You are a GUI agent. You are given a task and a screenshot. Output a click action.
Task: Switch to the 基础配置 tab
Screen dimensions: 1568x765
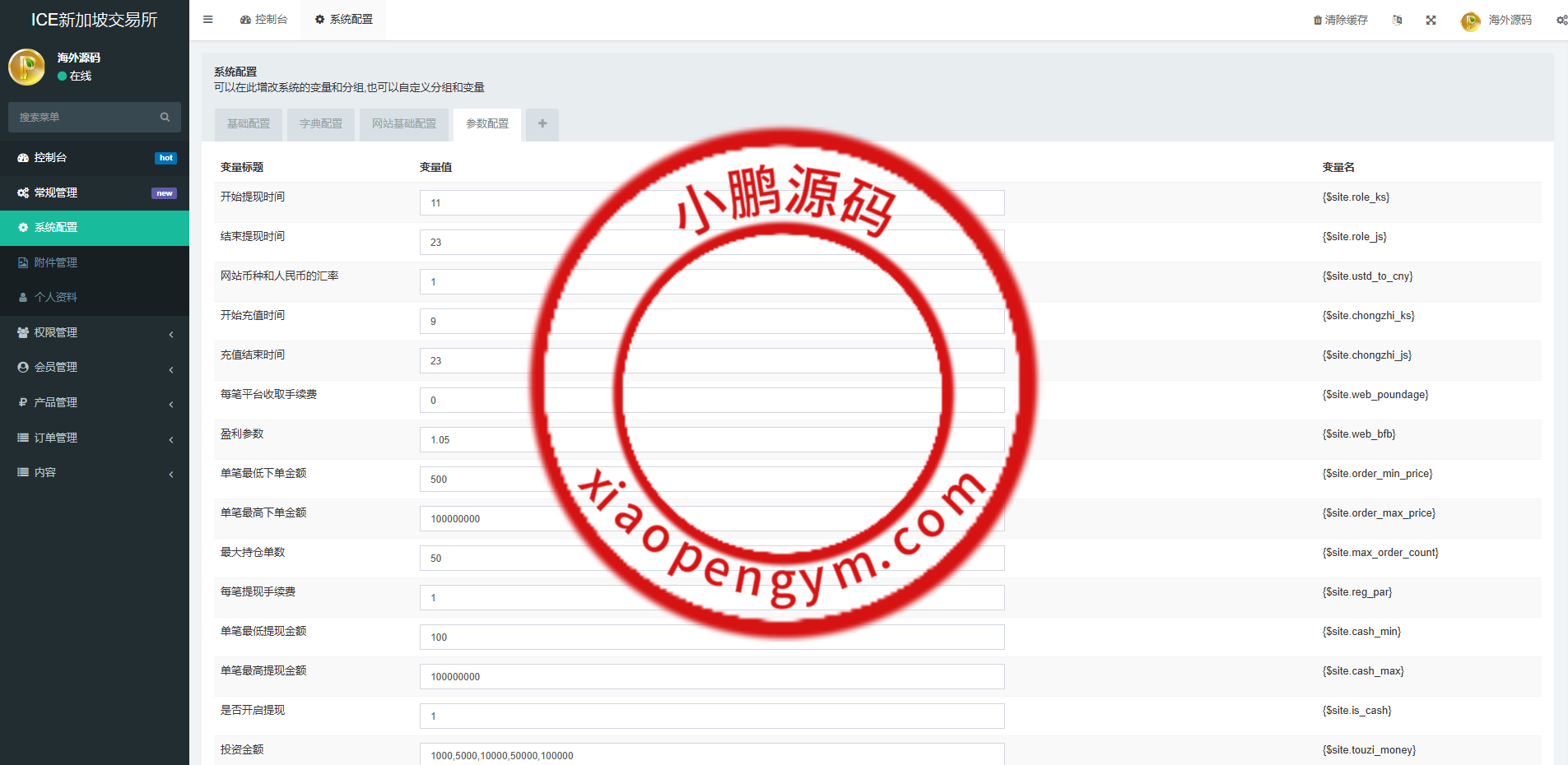point(249,124)
